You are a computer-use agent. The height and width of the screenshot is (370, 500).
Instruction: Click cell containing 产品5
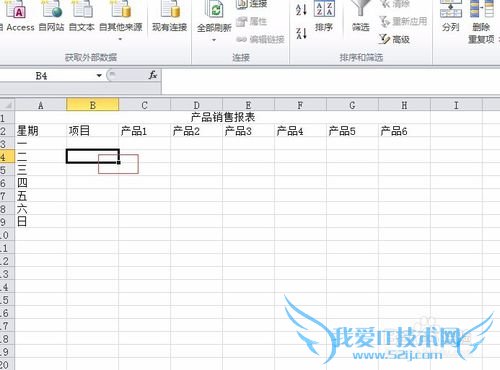pyautogui.click(x=352, y=131)
